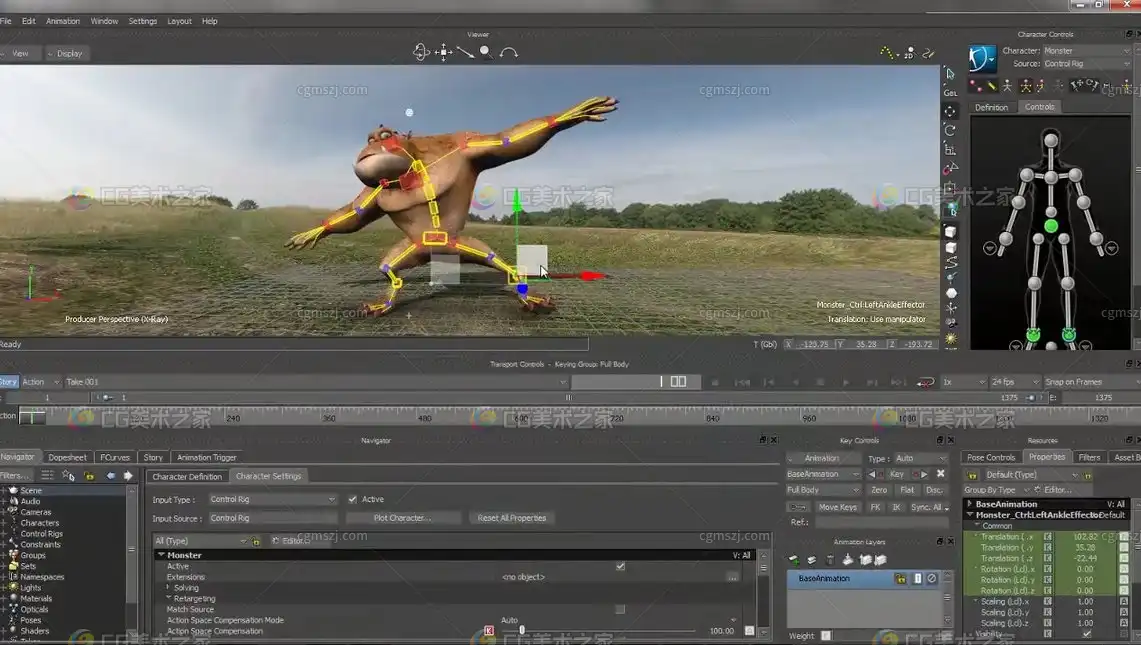This screenshot has width=1141, height=645.
Task: Toggle the lock icon on BaseAnimation layer
Action: 900,578
